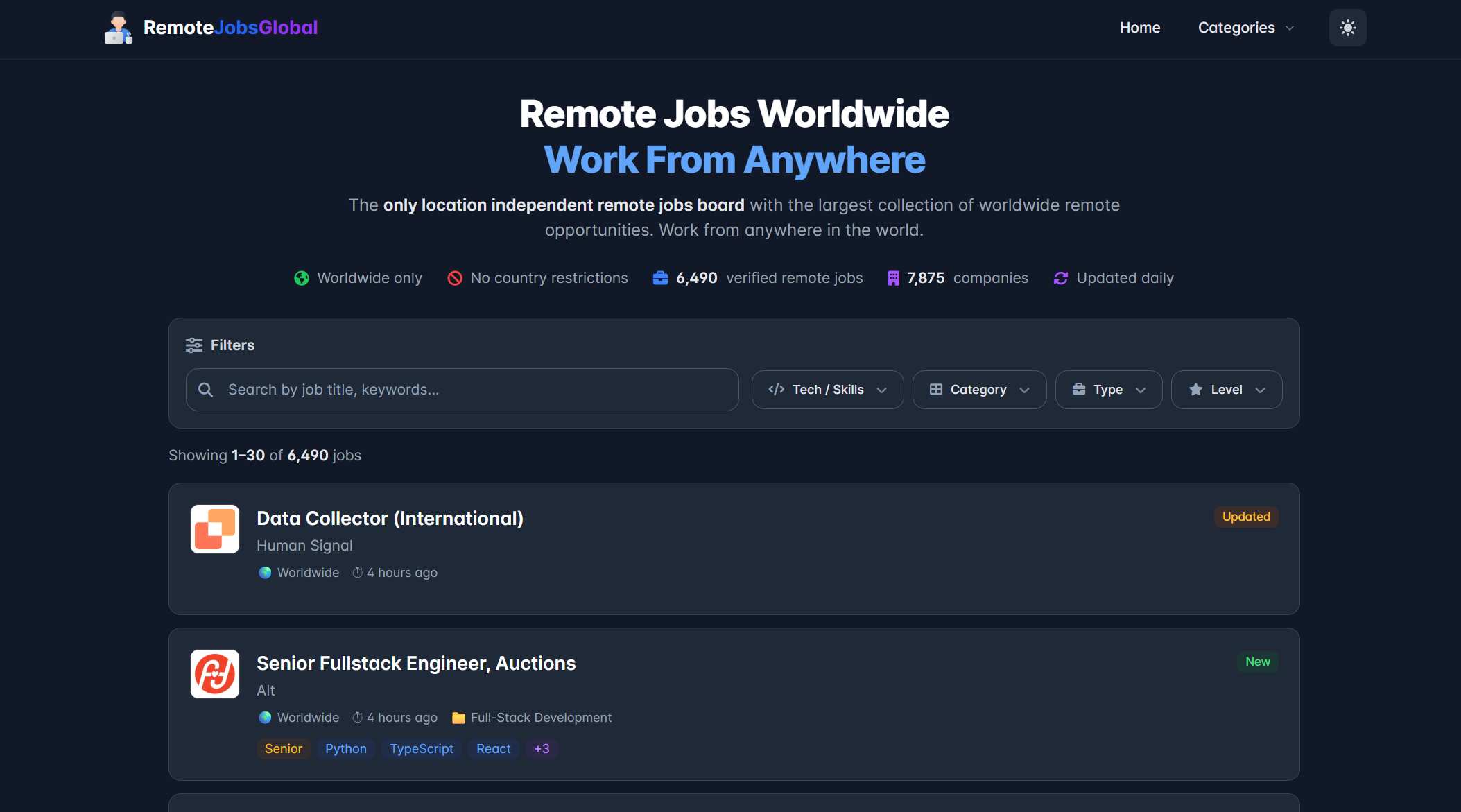Select the Python skill tag
The width and height of the screenshot is (1461, 812).
[x=345, y=749]
